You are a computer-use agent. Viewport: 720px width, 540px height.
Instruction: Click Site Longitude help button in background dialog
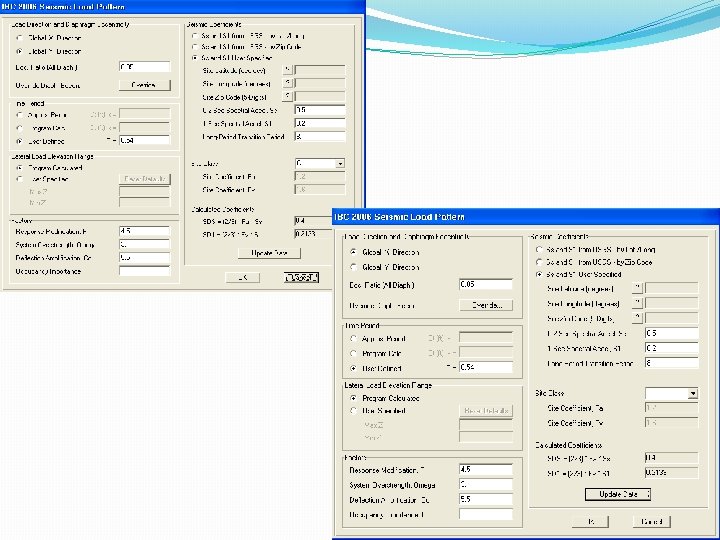(287, 83)
